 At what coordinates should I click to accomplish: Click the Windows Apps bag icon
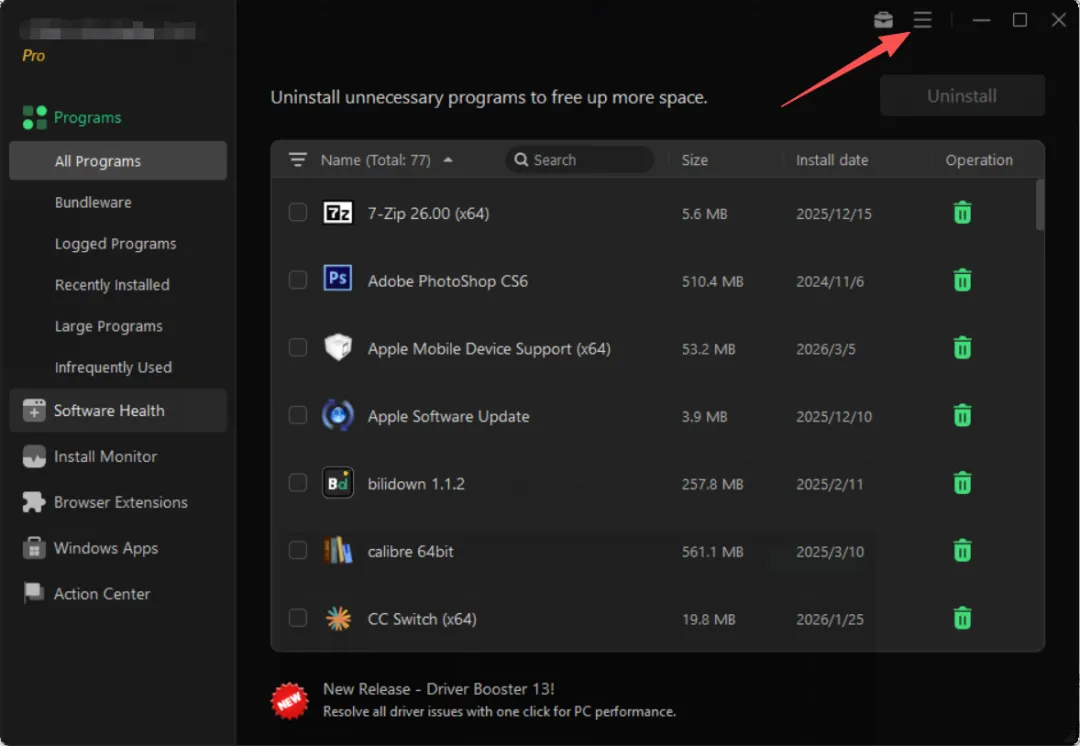tap(34, 548)
